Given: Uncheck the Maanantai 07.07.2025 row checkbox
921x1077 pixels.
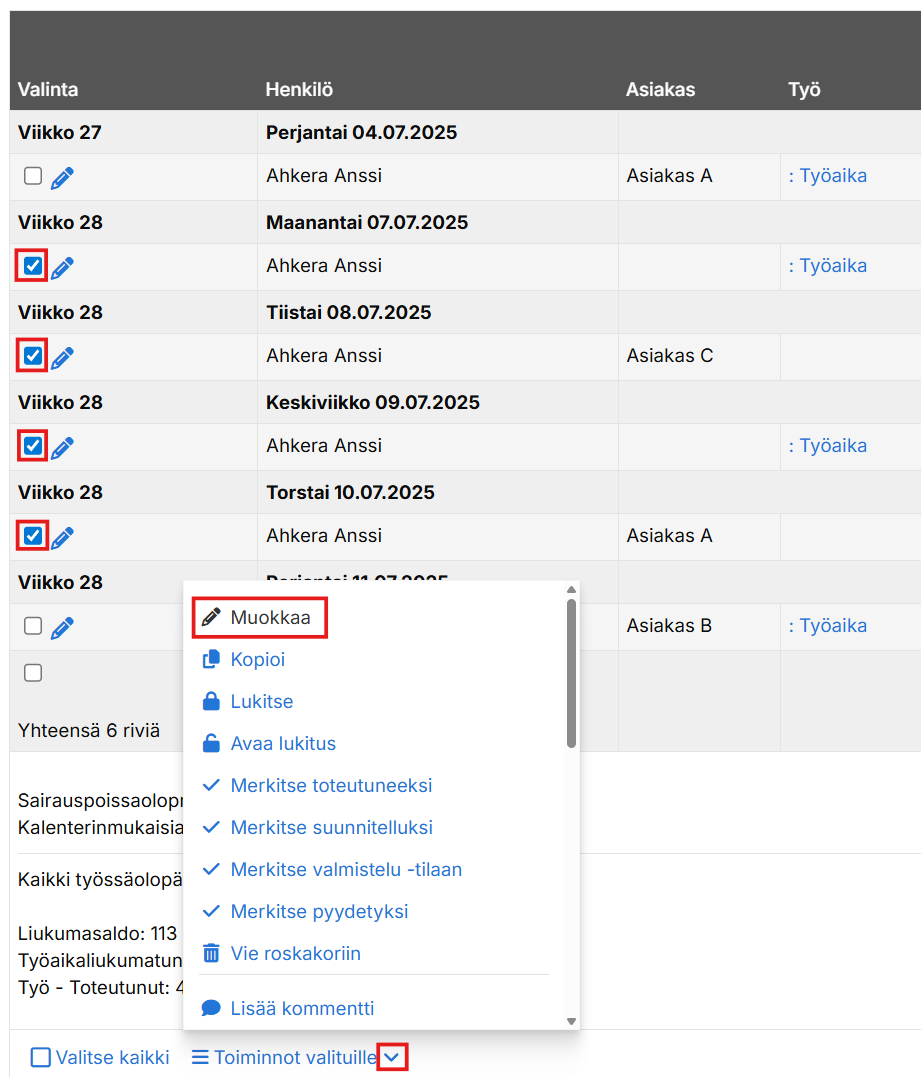Looking at the screenshot, I should tap(33, 266).
